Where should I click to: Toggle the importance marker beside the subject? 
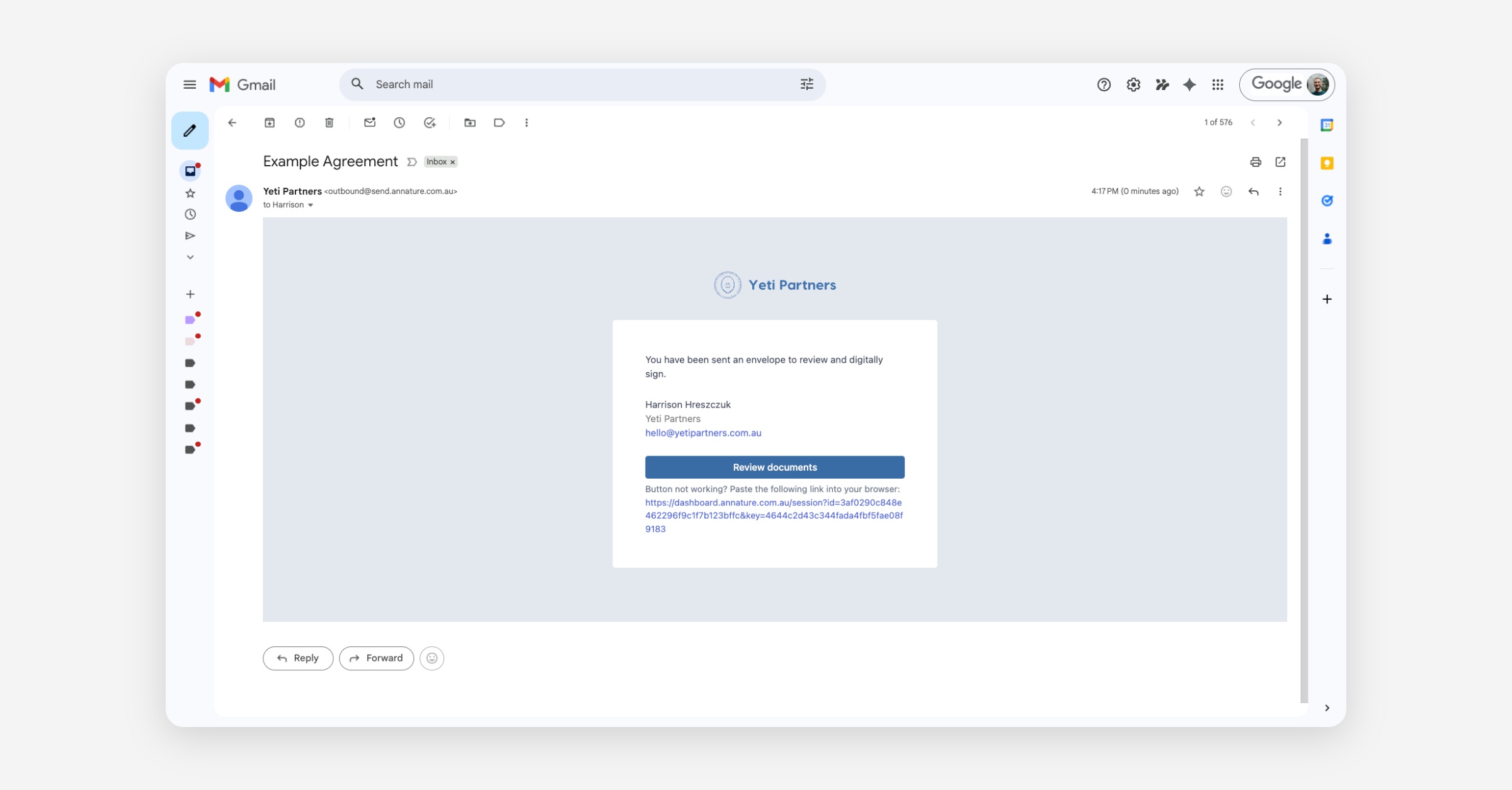tap(412, 162)
